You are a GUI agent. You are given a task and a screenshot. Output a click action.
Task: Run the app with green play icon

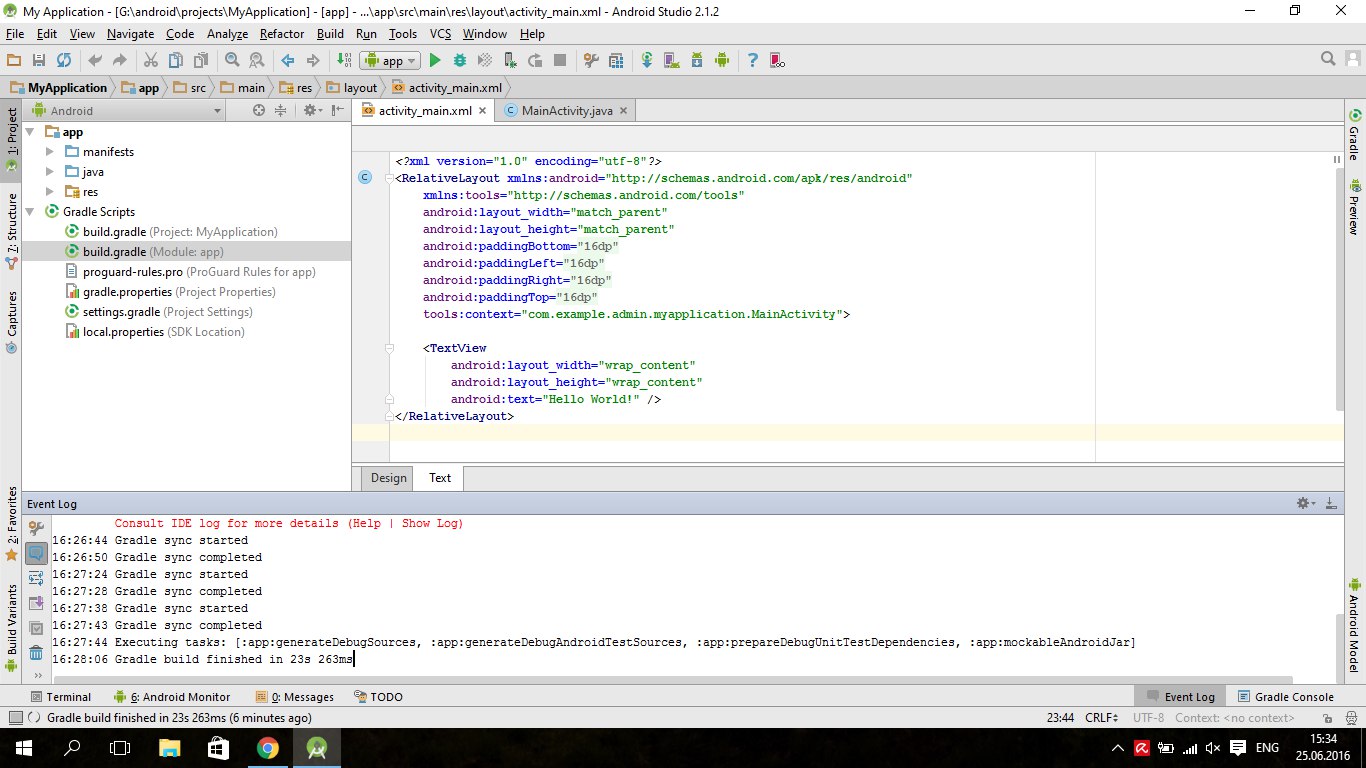435,60
